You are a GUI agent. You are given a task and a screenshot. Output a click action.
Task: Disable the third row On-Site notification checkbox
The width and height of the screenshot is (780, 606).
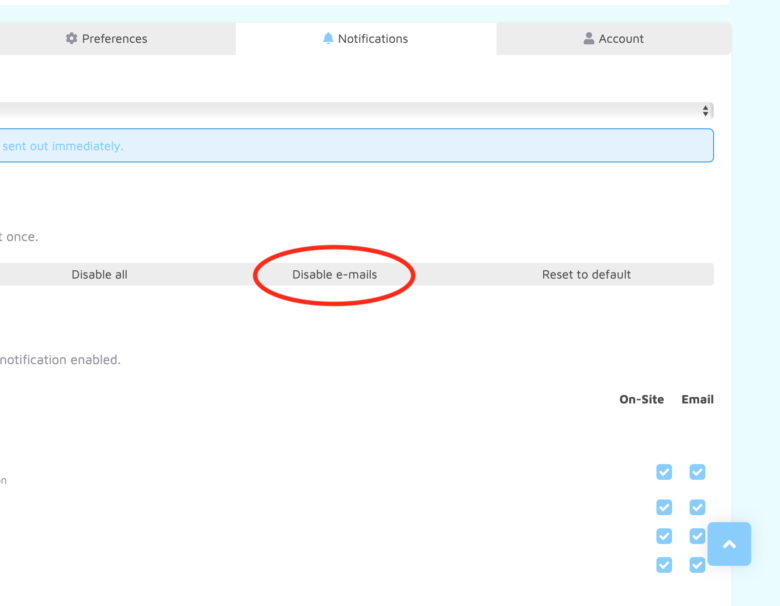coord(664,536)
